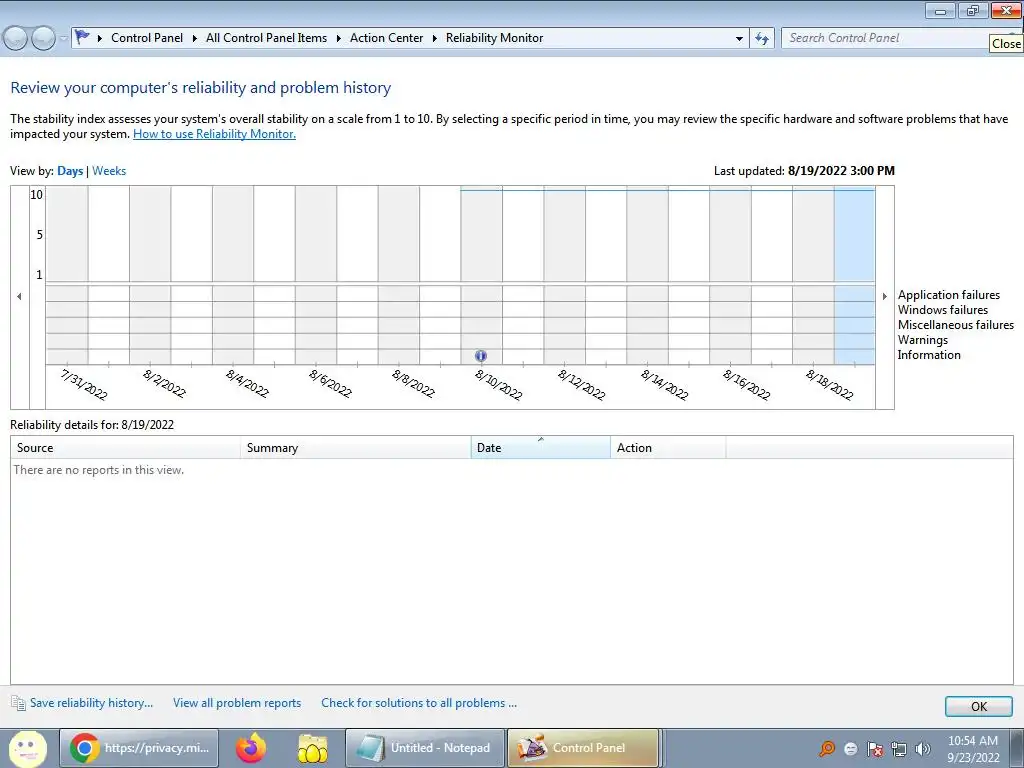Select the 7/31/22 column in chart
Image resolution: width=1024 pixels, height=768 pixels.
pos(67,274)
